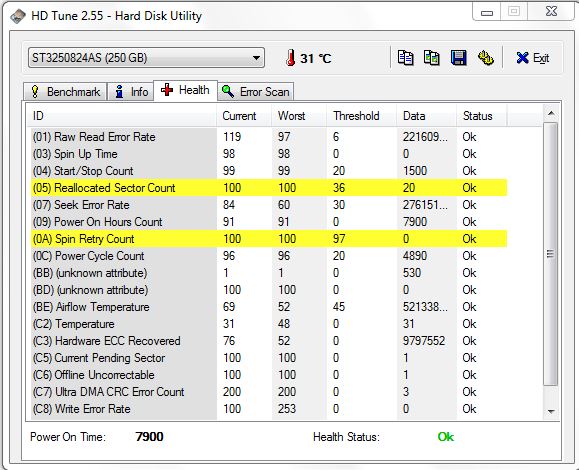This screenshot has height=470, width=579.
Task: Select the Health tab
Action: [185, 90]
